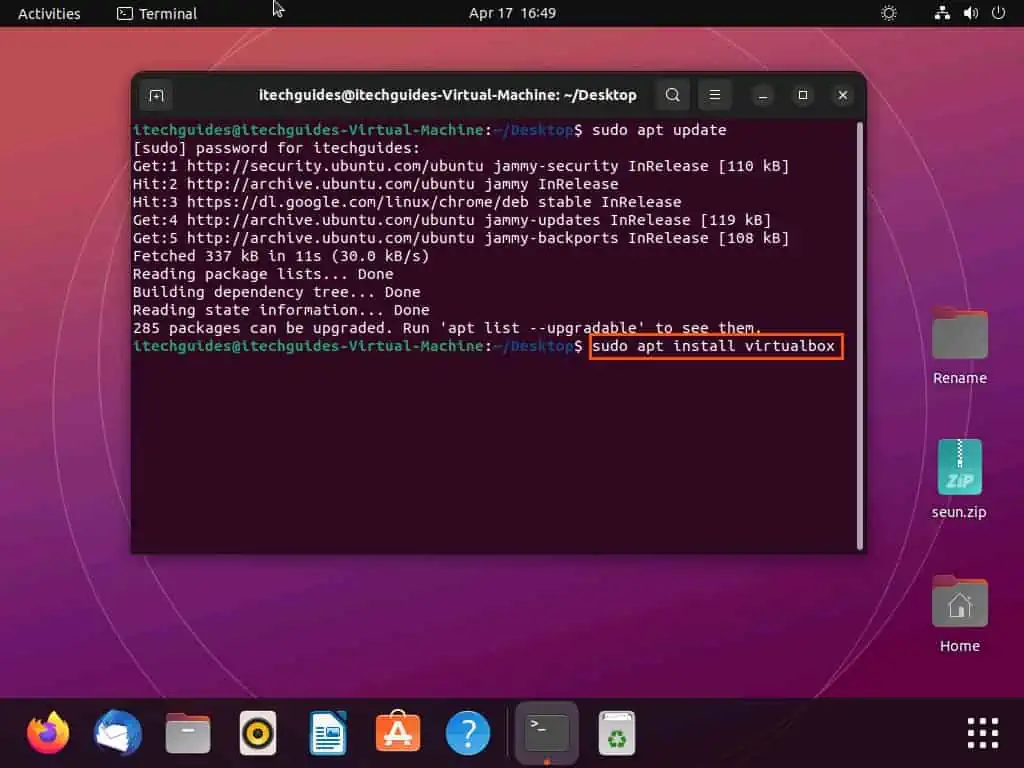The height and width of the screenshot is (768, 1024).
Task: Open Ubuntu Software store
Action: coord(398,733)
